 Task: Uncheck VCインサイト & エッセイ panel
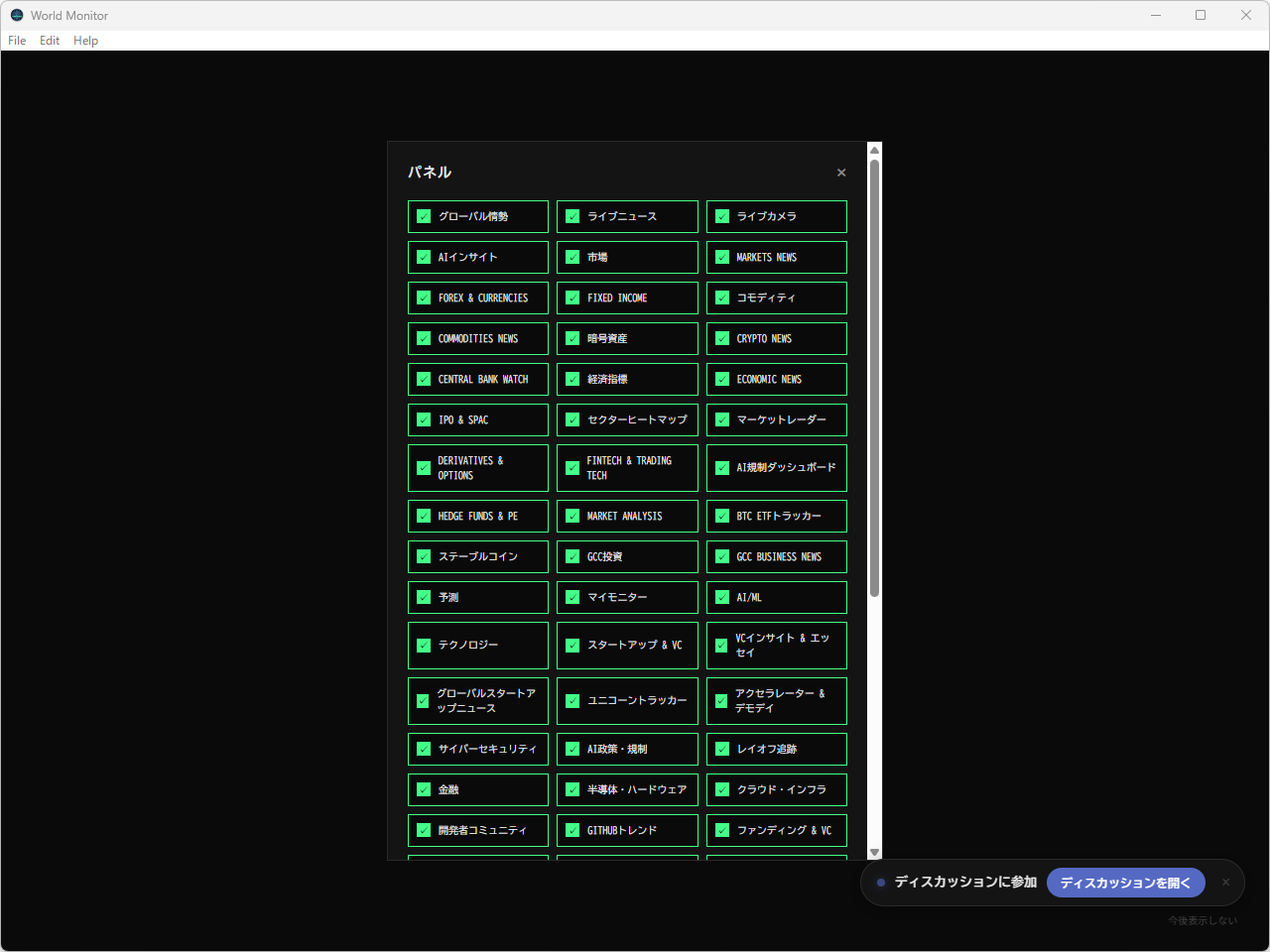[722, 646]
